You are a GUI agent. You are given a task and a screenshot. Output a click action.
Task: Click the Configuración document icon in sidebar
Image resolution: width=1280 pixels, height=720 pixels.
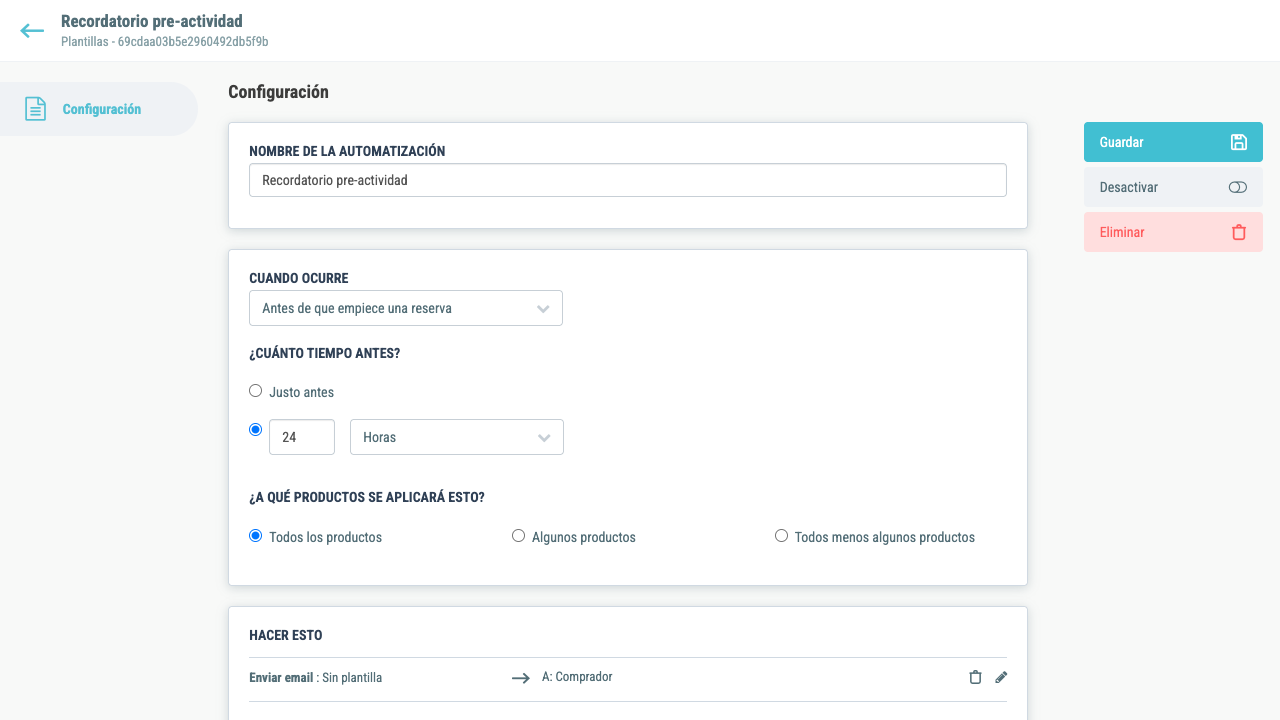[x=35, y=109]
